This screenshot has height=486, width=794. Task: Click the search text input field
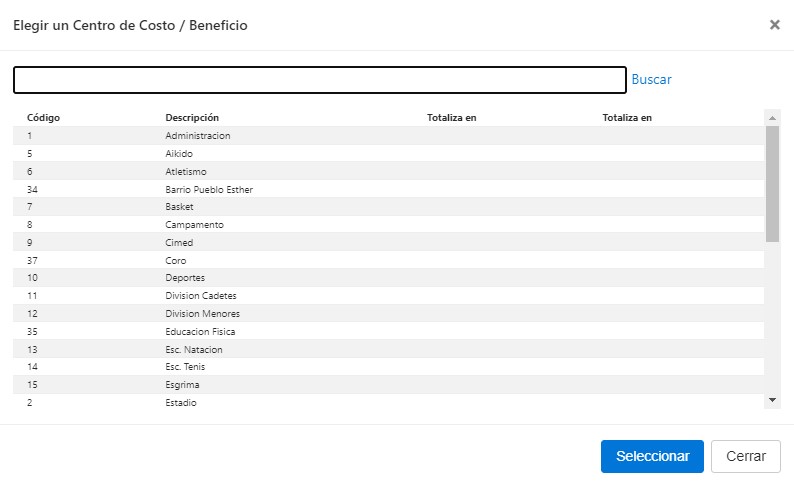coord(320,80)
